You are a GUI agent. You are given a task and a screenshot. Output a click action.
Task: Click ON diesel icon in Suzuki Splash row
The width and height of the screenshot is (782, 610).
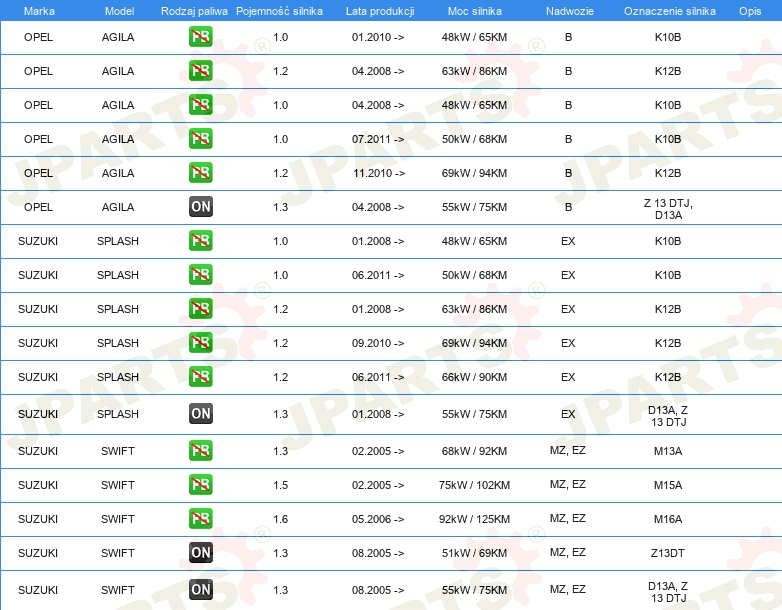point(200,413)
